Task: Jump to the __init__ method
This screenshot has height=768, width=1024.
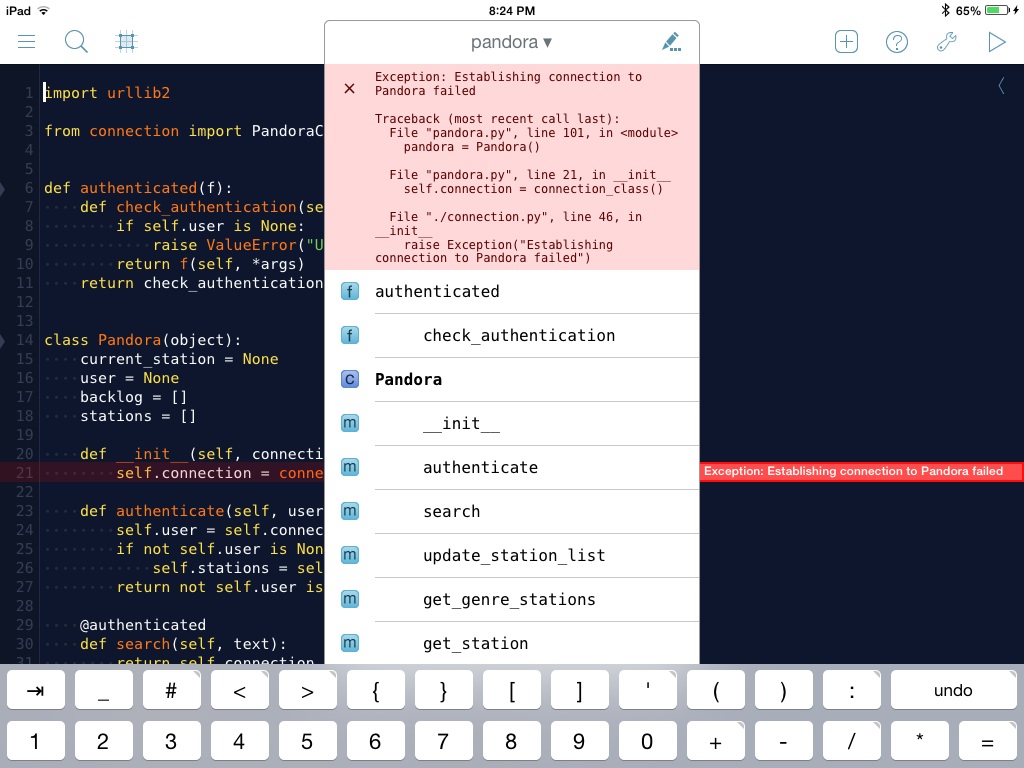Action: pyautogui.click(x=511, y=423)
